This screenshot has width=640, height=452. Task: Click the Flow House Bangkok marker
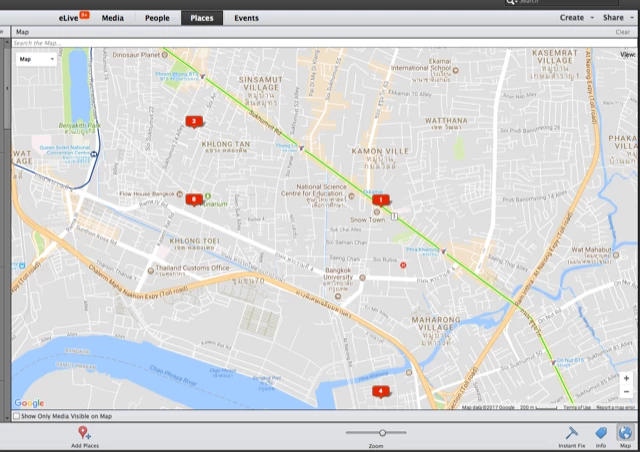(179, 194)
